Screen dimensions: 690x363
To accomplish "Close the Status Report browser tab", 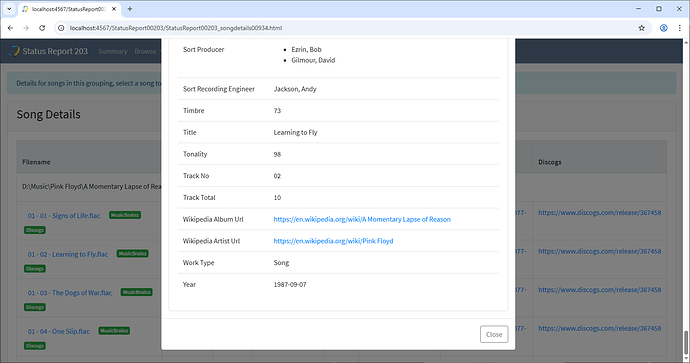I will [x=114, y=9].
